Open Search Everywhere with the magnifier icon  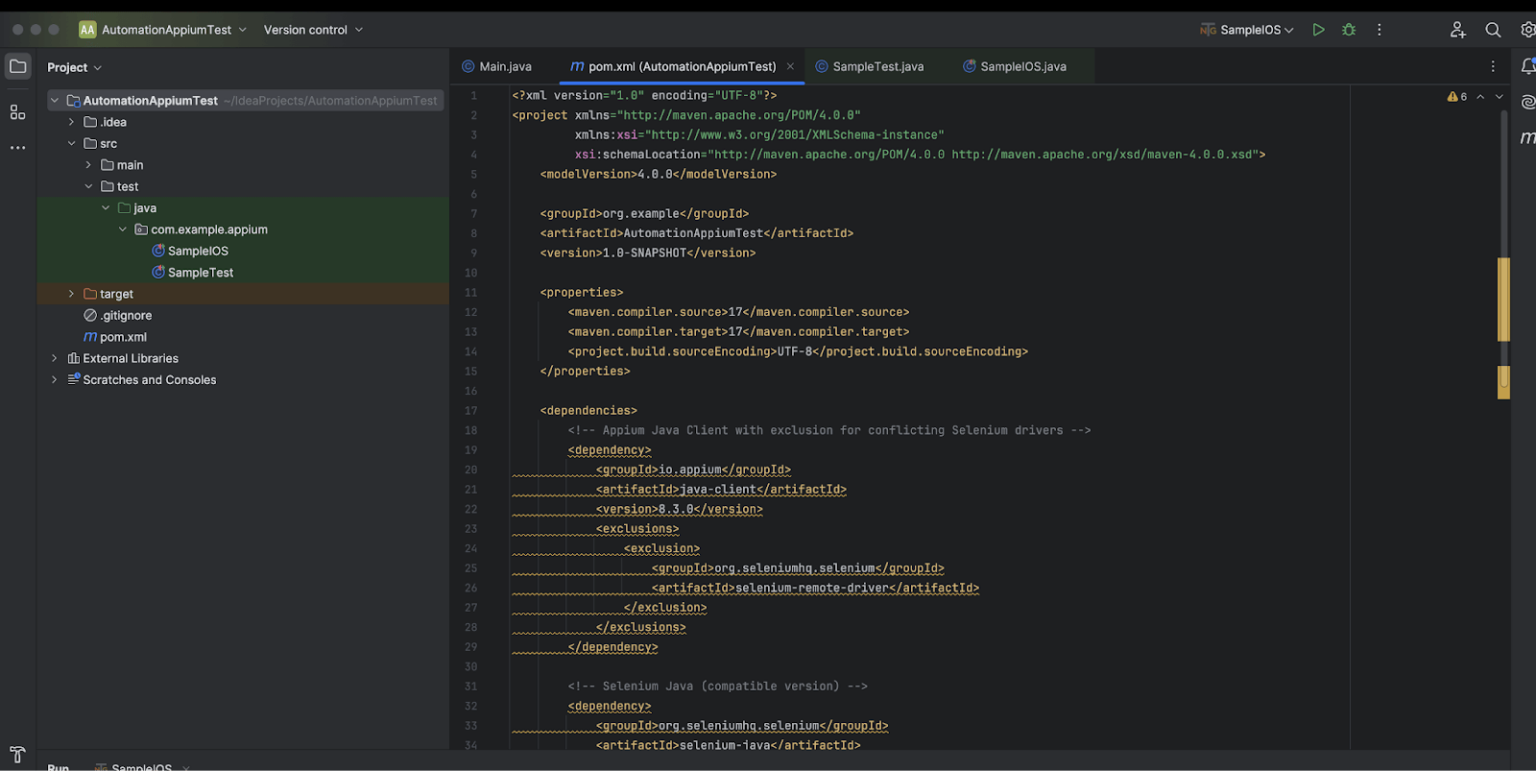[1493, 29]
